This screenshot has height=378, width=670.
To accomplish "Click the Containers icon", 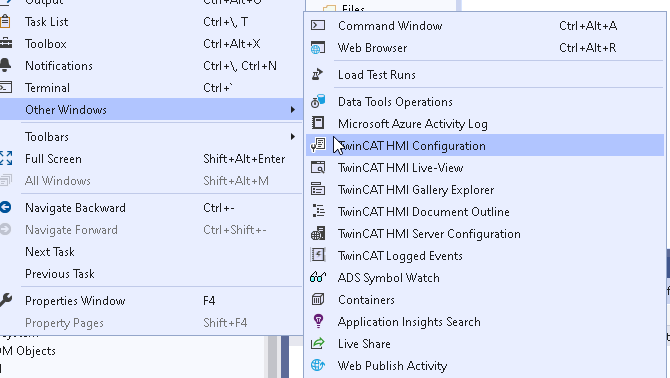I will pos(317,299).
